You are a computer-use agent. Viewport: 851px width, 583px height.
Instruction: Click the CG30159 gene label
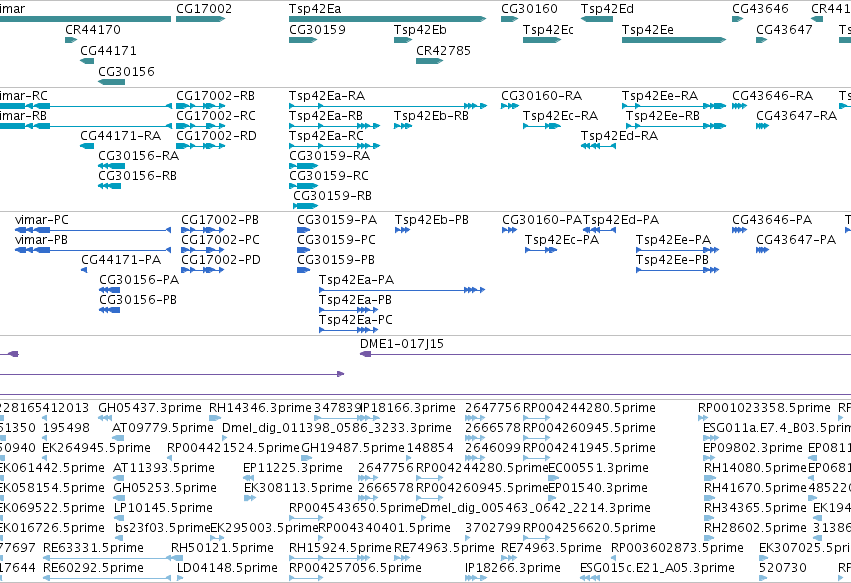click(317, 29)
